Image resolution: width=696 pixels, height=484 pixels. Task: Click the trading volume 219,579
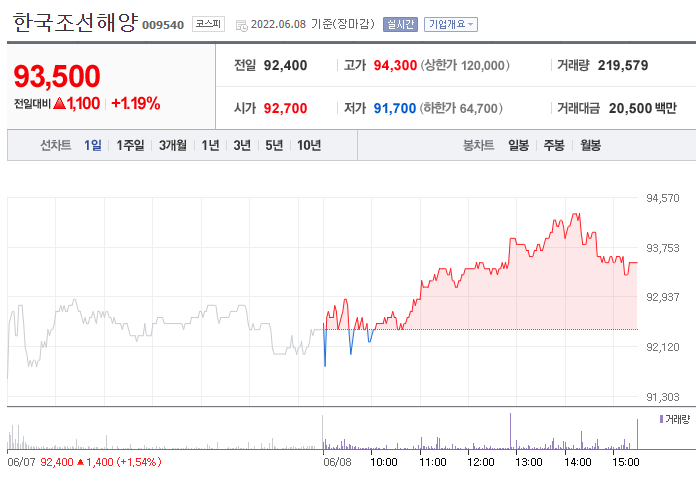623,66
